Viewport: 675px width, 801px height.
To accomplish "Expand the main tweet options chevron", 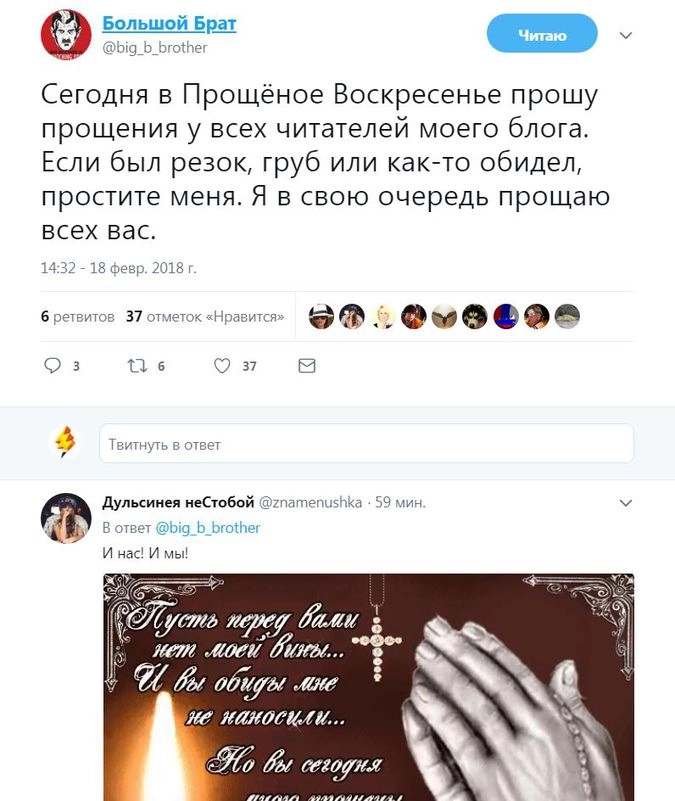I will pos(625,35).
